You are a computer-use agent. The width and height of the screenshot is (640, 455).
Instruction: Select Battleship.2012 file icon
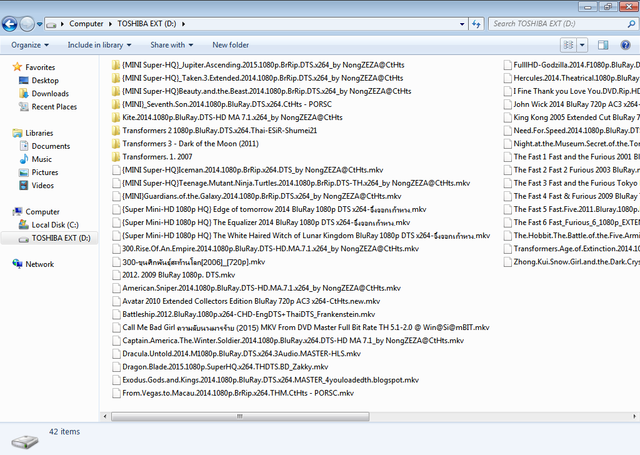(116, 314)
